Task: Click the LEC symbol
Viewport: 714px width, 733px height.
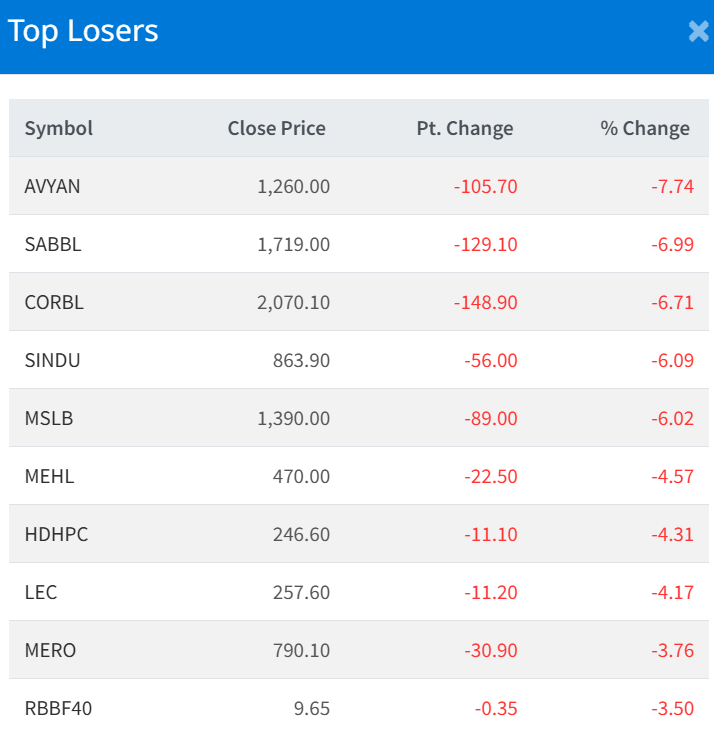Action: (x=41, y=592)
